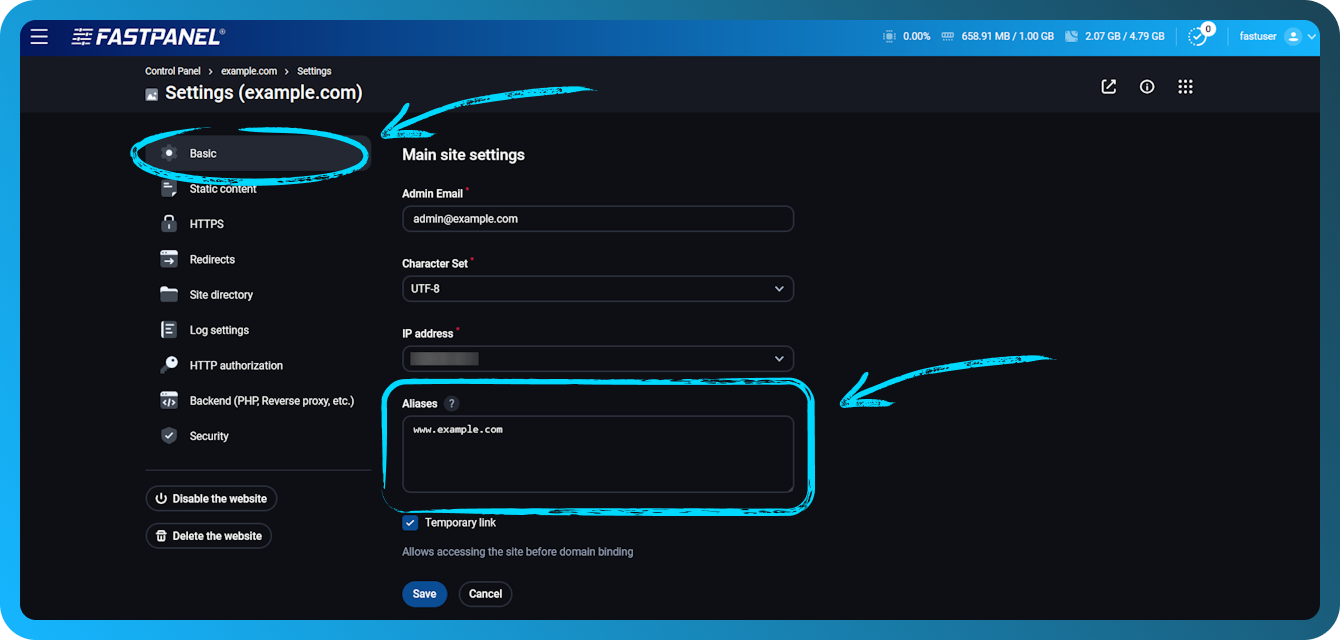Open the hamburger navigation menu

click(x=39, y=36)
